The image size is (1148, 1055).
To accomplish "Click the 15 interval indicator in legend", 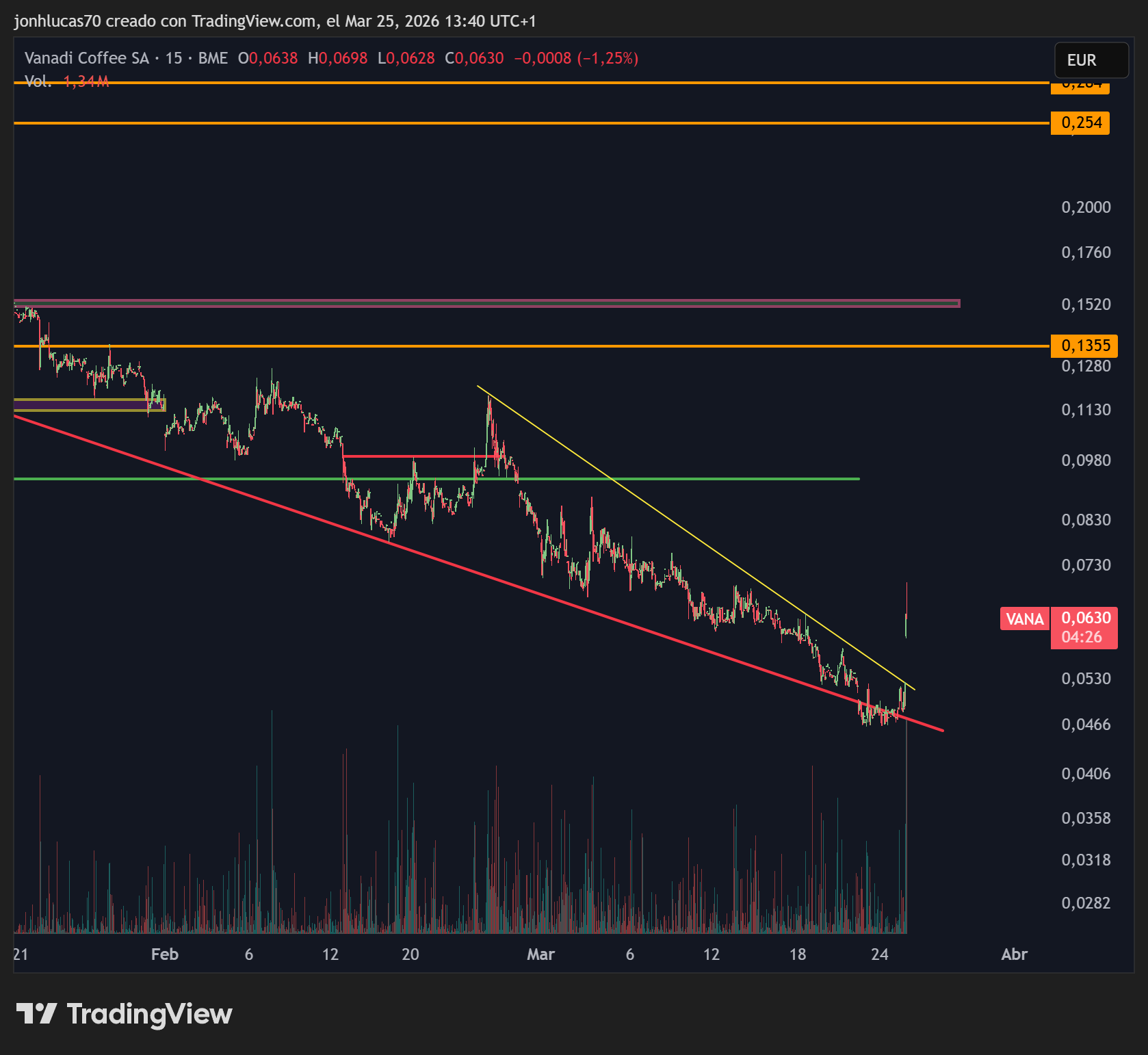I will click(x=174, y=58).
